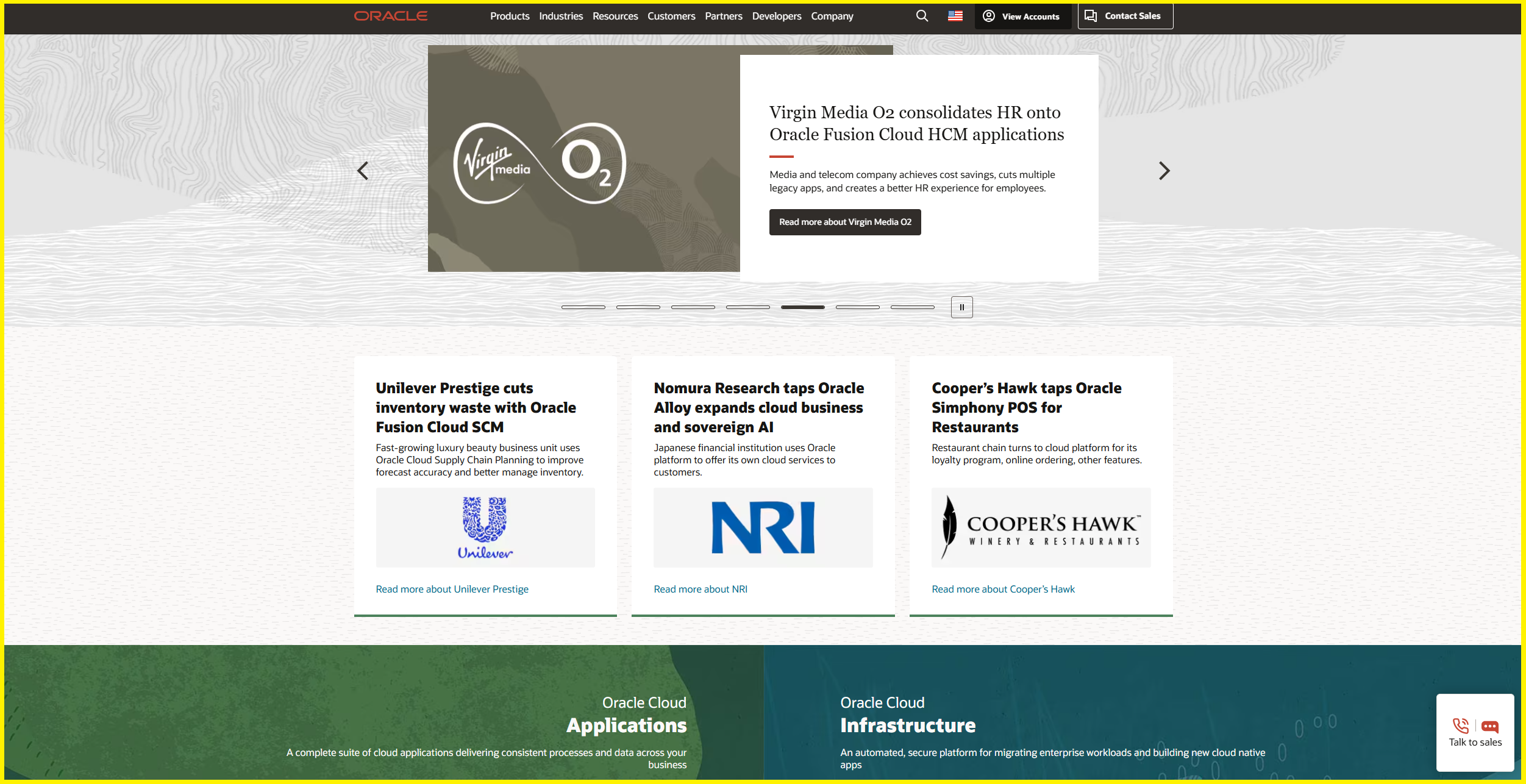Advance to next carousel slide
This screenshot has height=784, width=1526.
click(x=1163, y=171)
